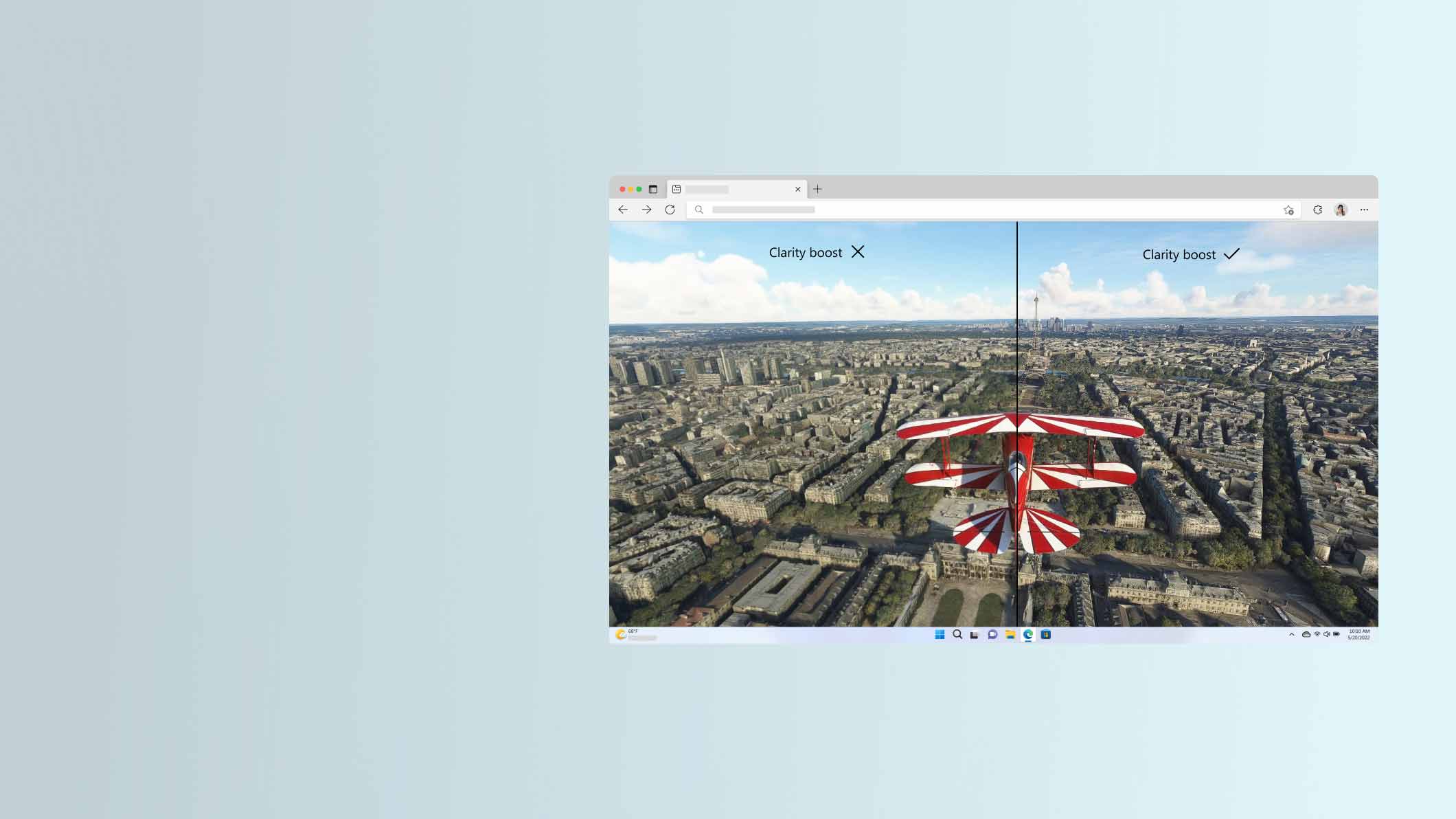Open the taskbar Search
Screen dimensions: 1456x819
(x=957, y=634)
